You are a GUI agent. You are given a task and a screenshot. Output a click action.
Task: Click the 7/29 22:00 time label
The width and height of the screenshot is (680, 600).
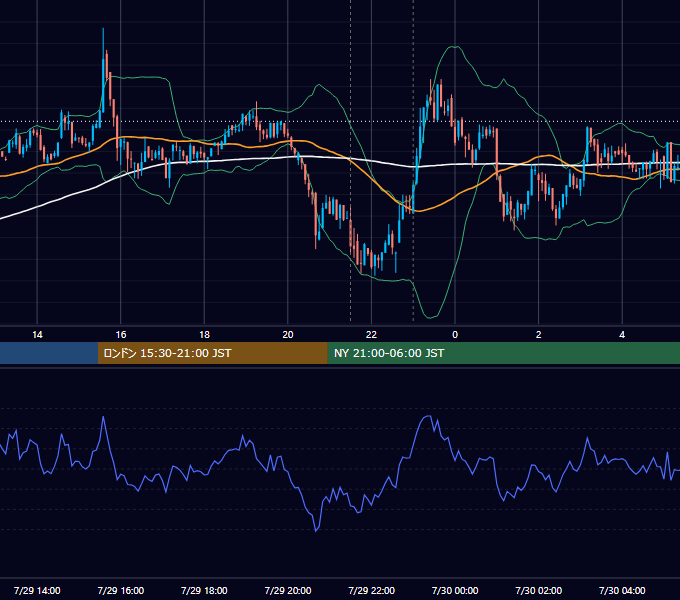pyautogui.click(x=371, y=590)
